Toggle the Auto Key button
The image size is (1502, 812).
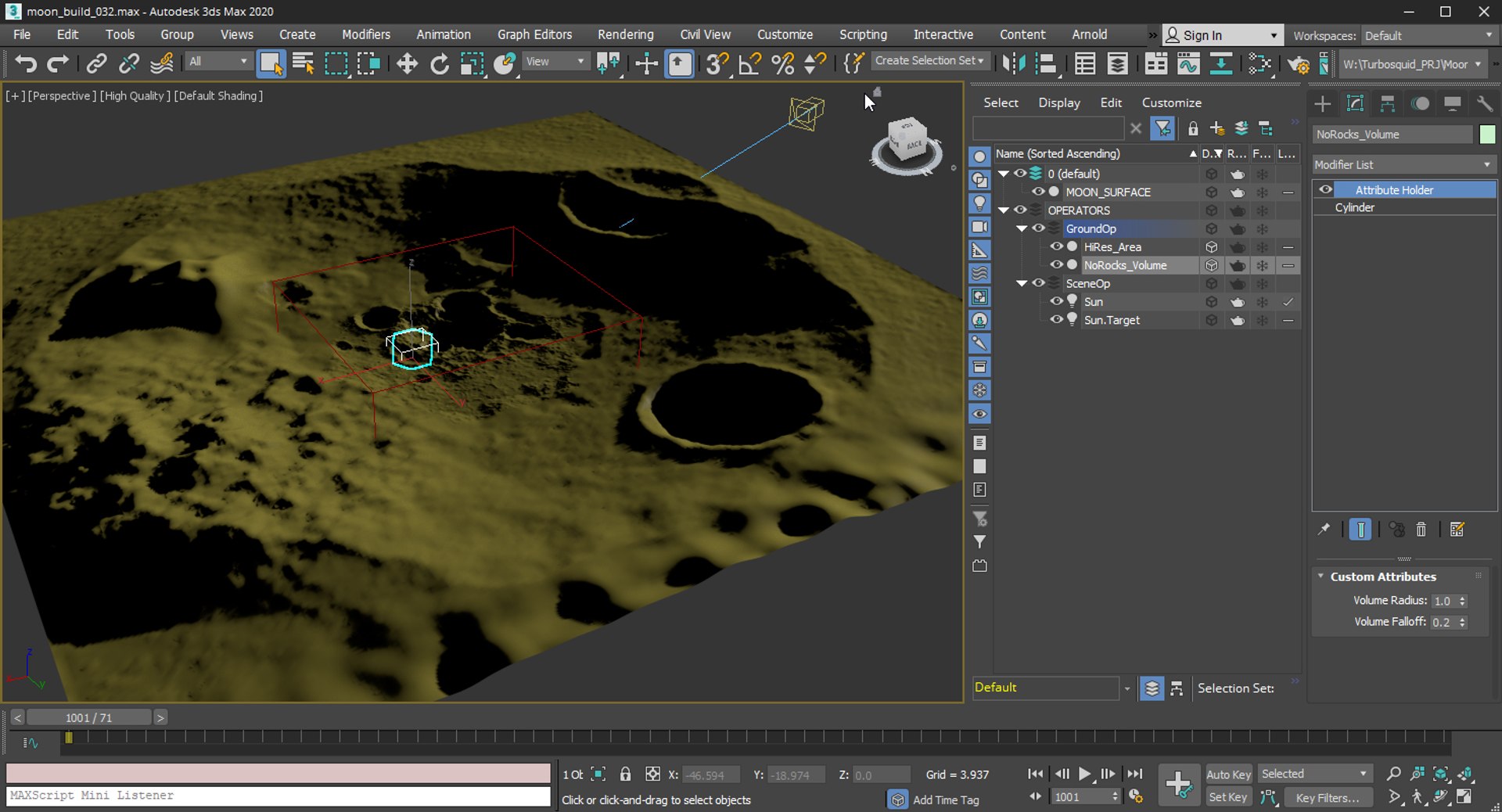pyautogui.click(x=1228, y=774)
